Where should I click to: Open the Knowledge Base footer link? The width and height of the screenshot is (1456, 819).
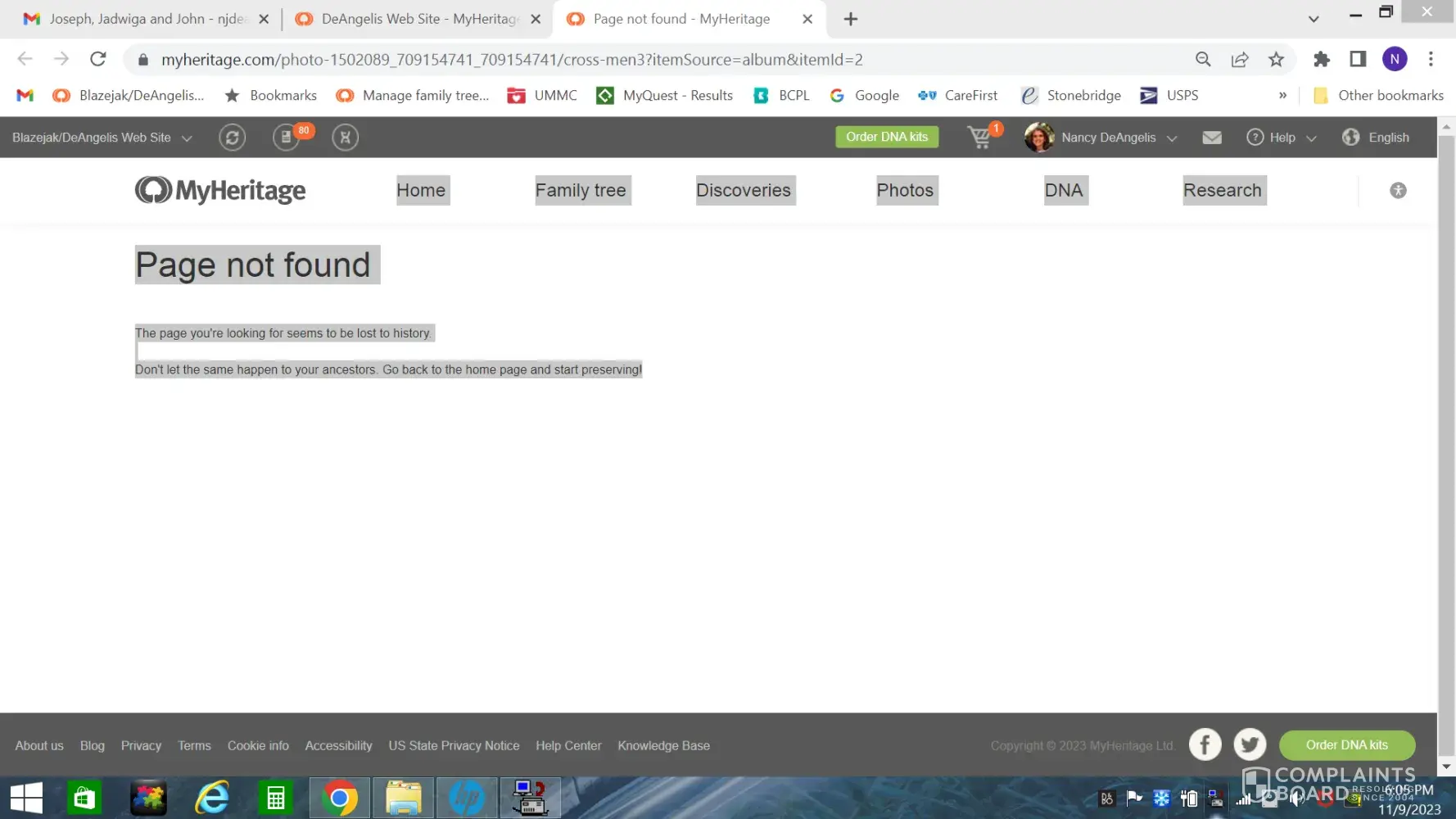click(x=663, y=745)
